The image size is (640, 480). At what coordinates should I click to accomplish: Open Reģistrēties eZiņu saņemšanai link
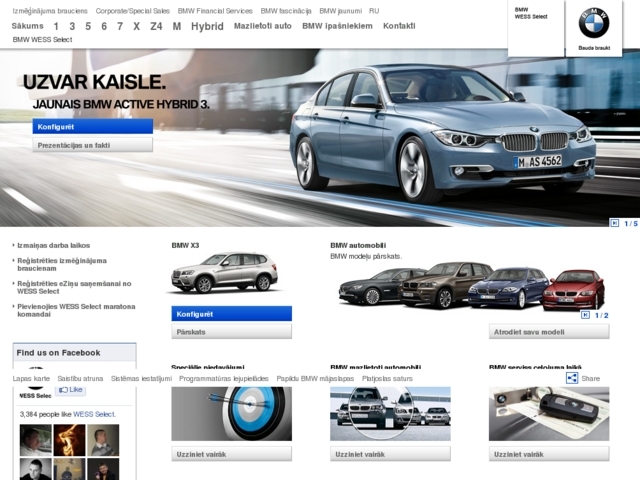point(74,287)
